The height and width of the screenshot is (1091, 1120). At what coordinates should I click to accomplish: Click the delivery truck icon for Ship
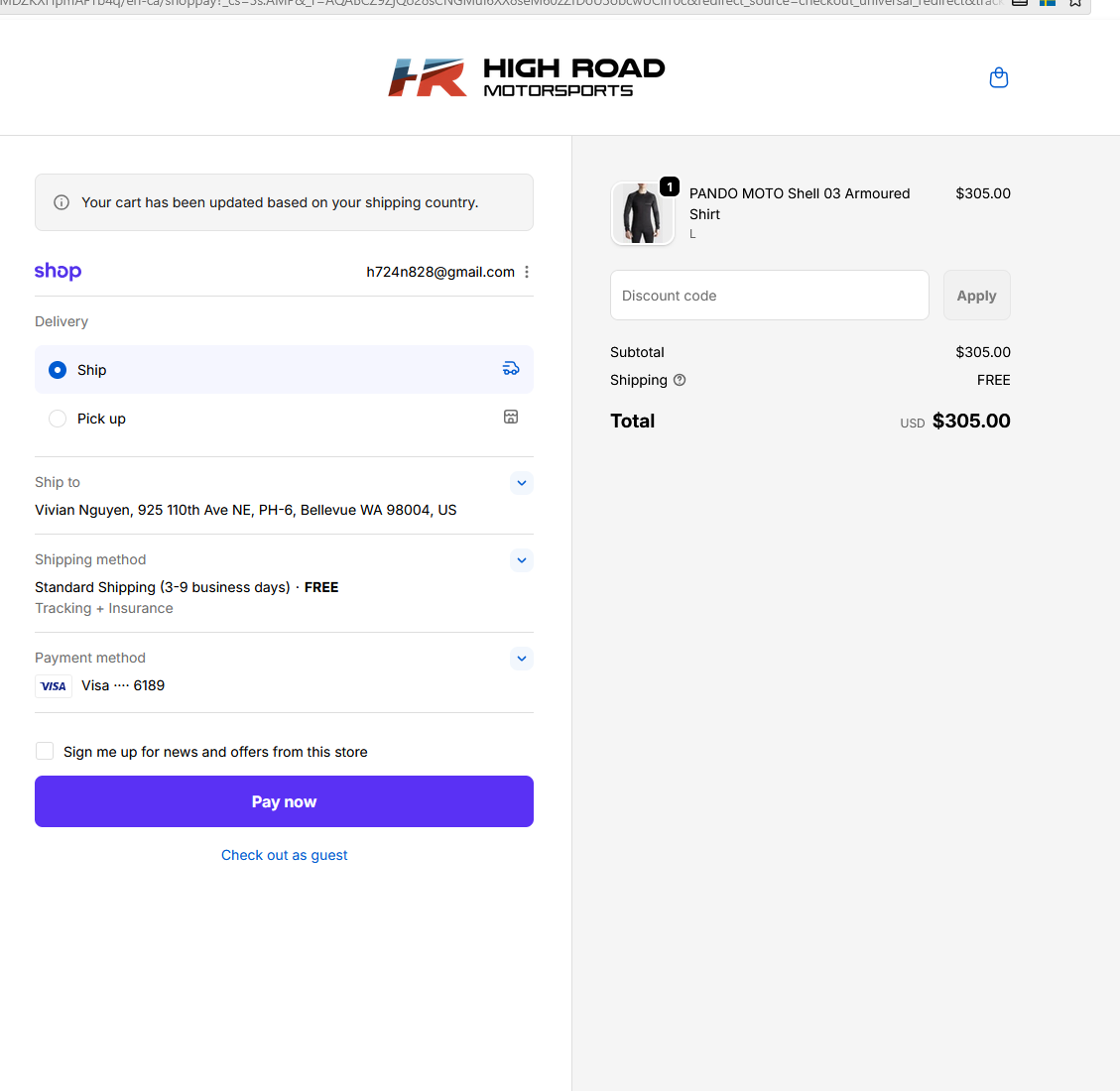(511, 369)
